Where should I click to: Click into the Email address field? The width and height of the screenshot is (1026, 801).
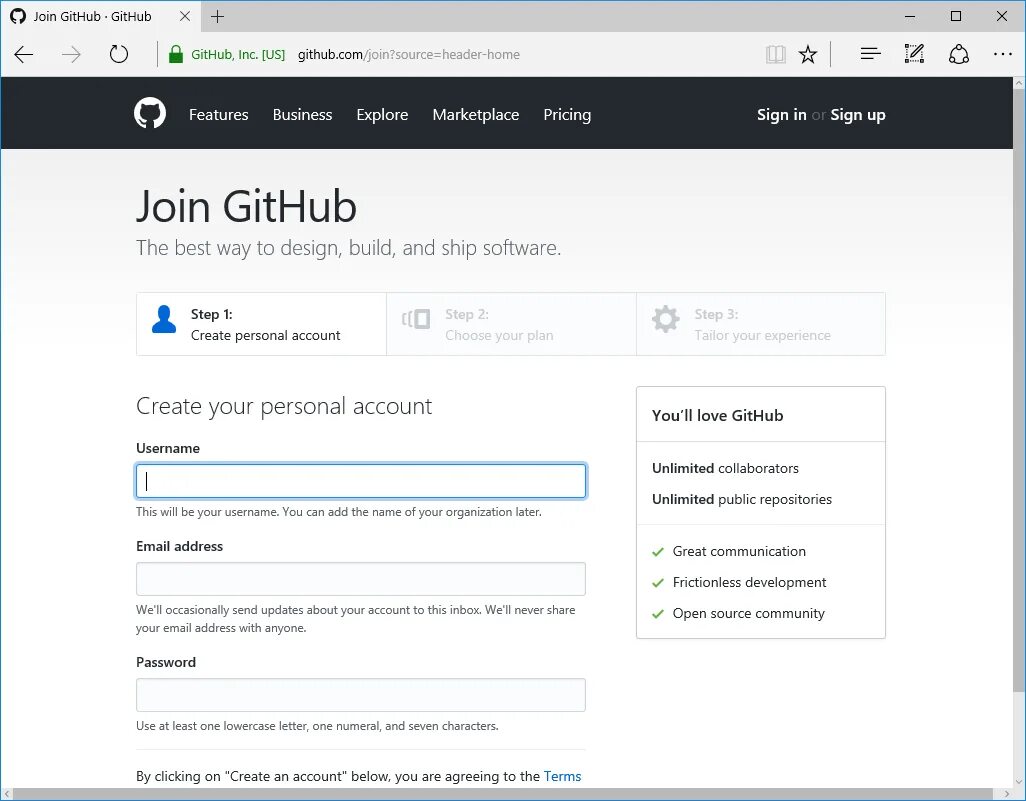(x=361, y=579)
